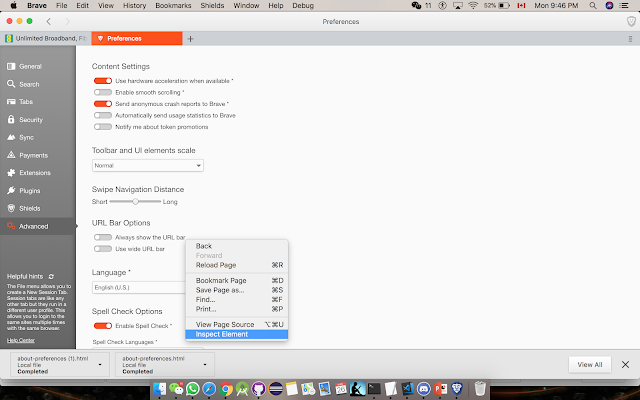Open the Wi-Fi status menu
This screenshot has height=400, width=640.
coord(473,5)
